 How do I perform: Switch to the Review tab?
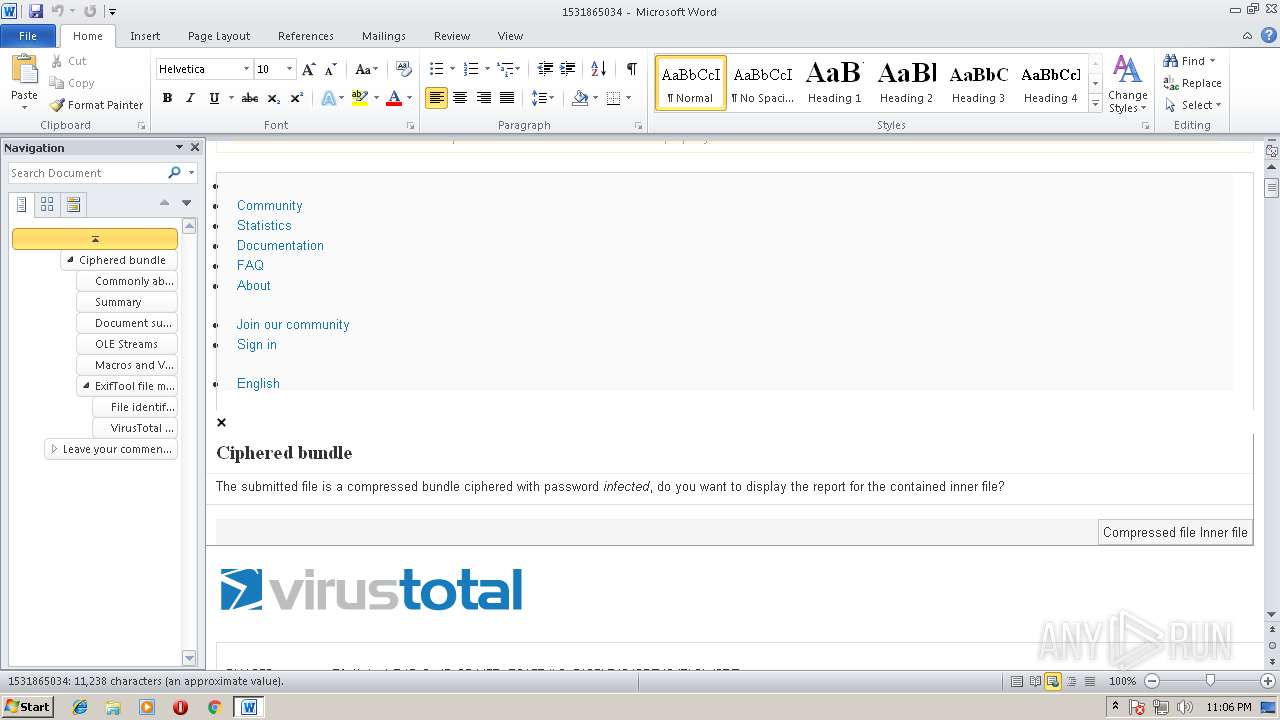pos(452,36)
